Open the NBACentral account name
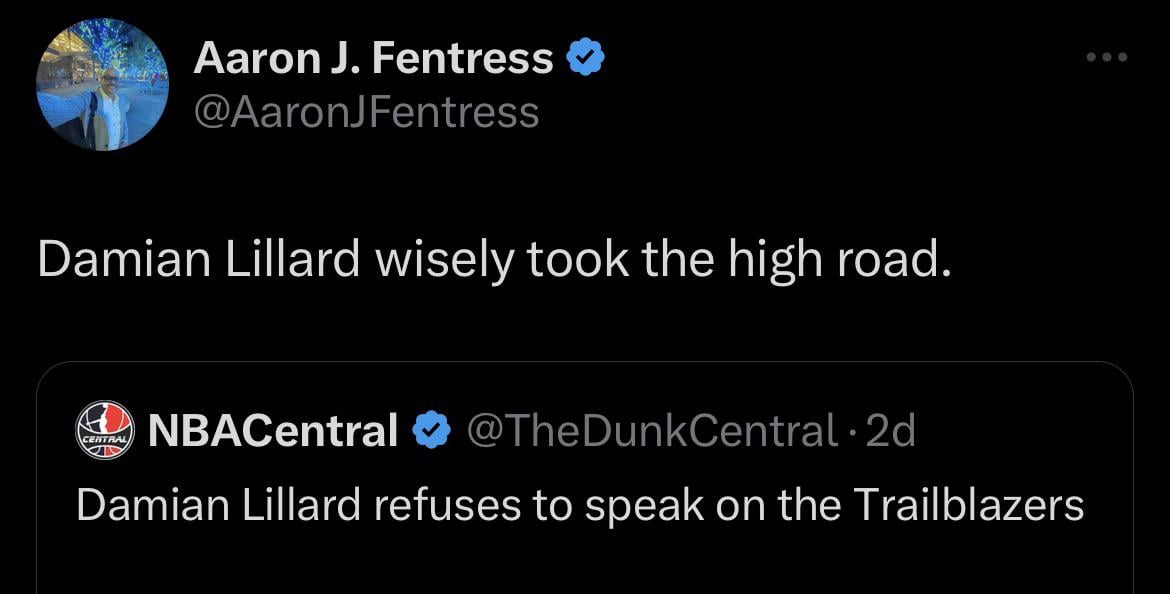The image size is (1170, 594). tap(273, 430)
